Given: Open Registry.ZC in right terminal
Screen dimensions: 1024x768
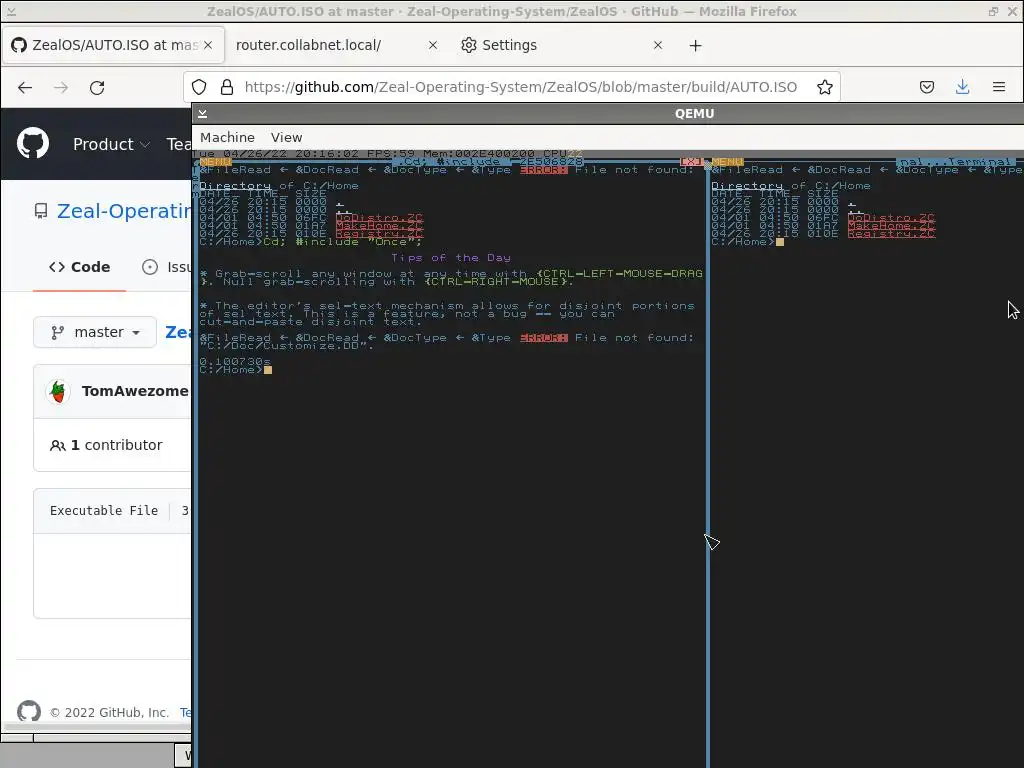Looking at the screenshot, I should click(x=891, y=233).
